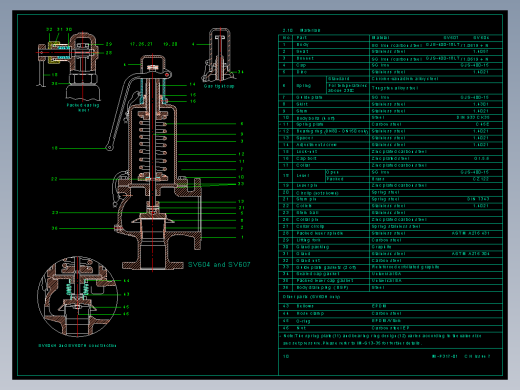
Task: Click 'O-ring' in table row 45
Action: click(x=303, y=321)
